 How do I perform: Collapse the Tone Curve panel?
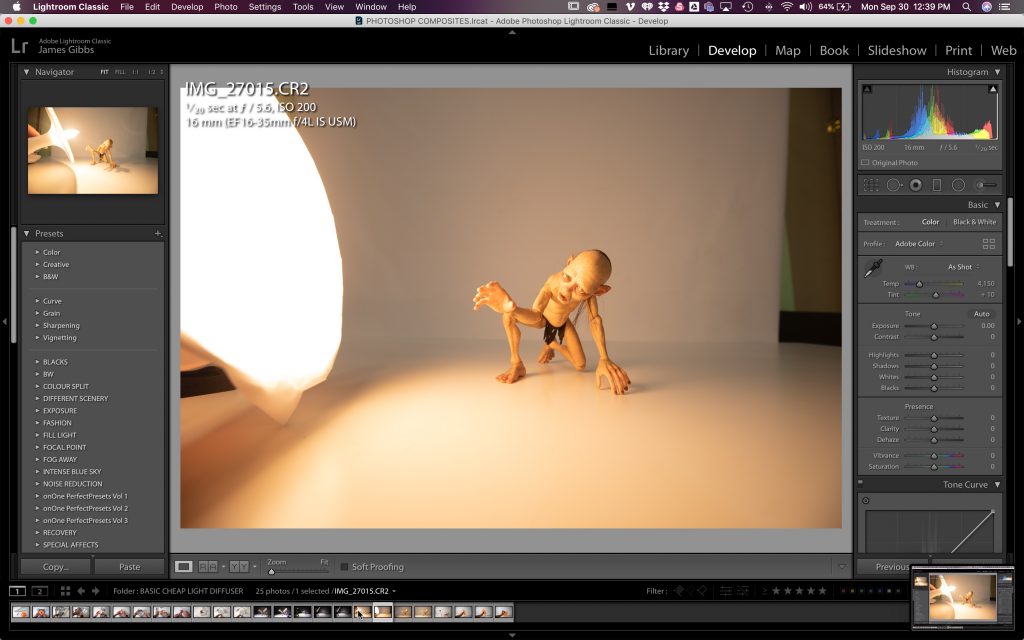pos(997,485)
